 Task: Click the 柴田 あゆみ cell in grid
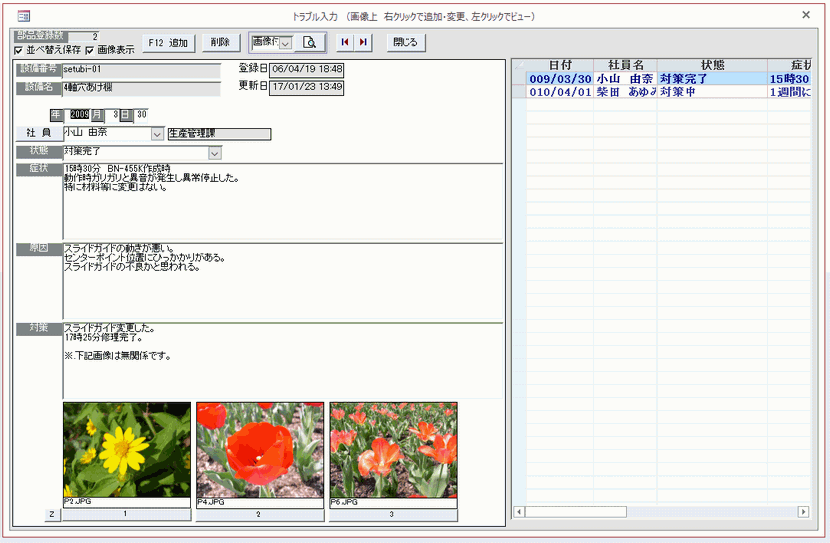[x=625, y=92]
